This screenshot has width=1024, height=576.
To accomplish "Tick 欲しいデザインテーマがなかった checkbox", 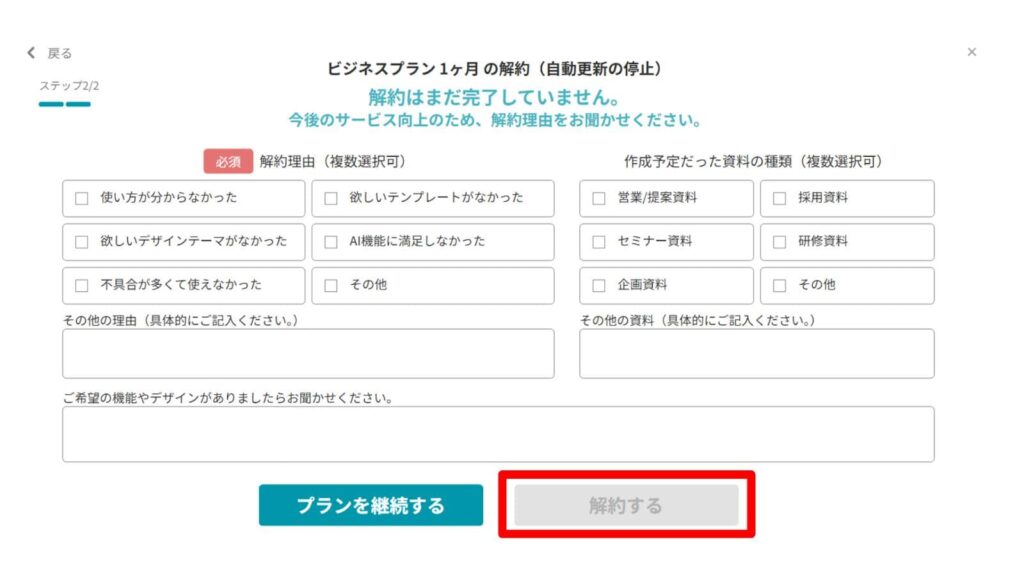I will coord(82,242).
